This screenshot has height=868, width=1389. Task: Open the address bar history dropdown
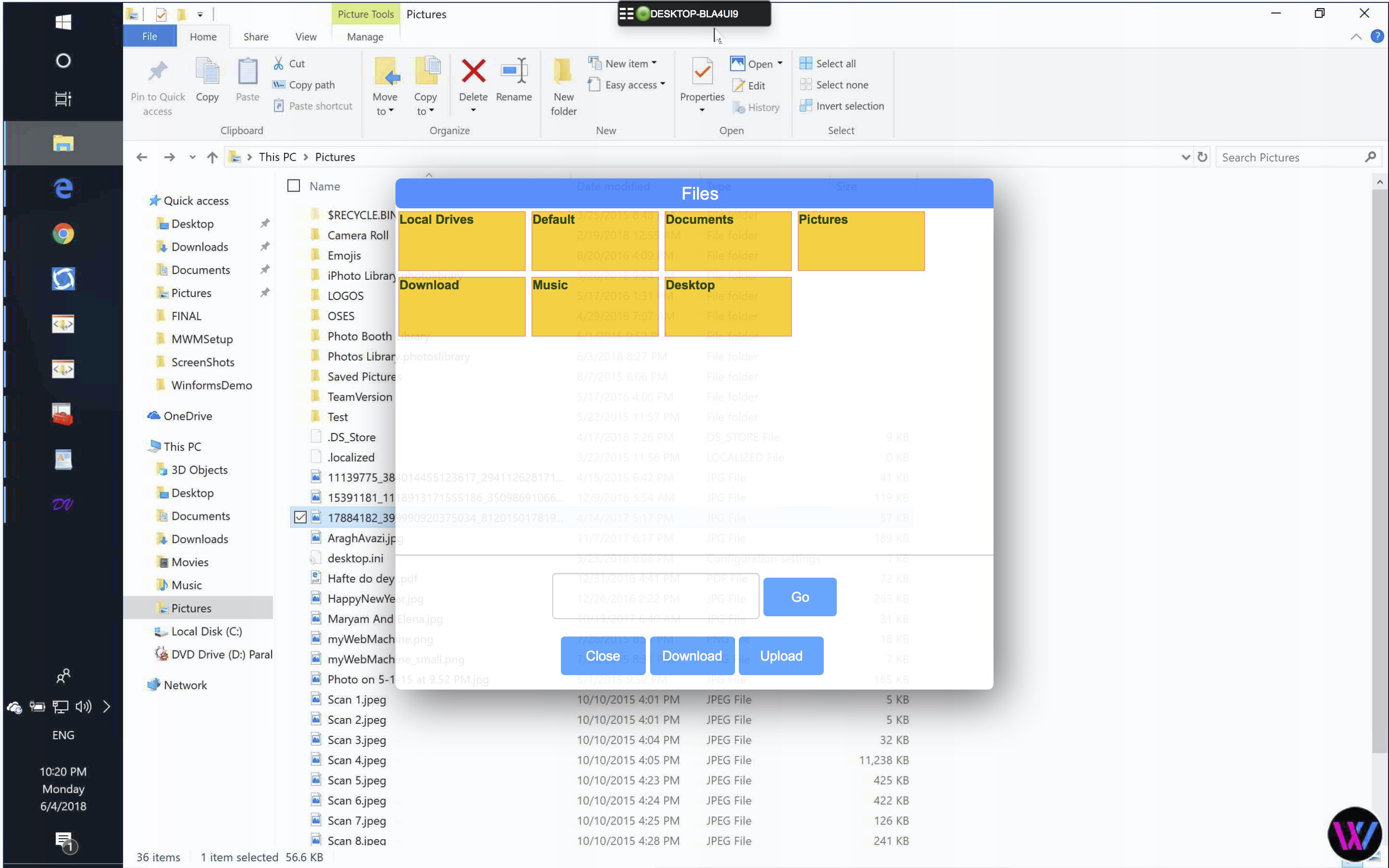coord(1185,157)
